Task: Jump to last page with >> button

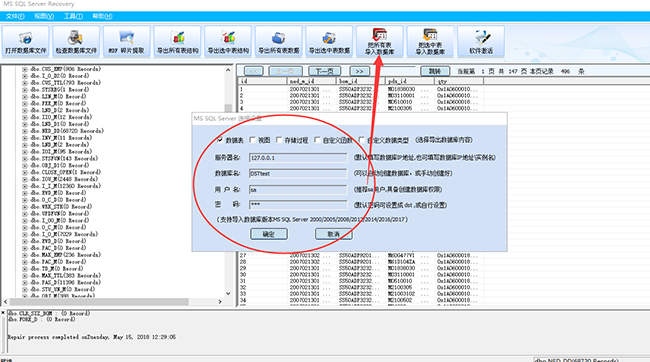Action: click(x=359, y=71)
